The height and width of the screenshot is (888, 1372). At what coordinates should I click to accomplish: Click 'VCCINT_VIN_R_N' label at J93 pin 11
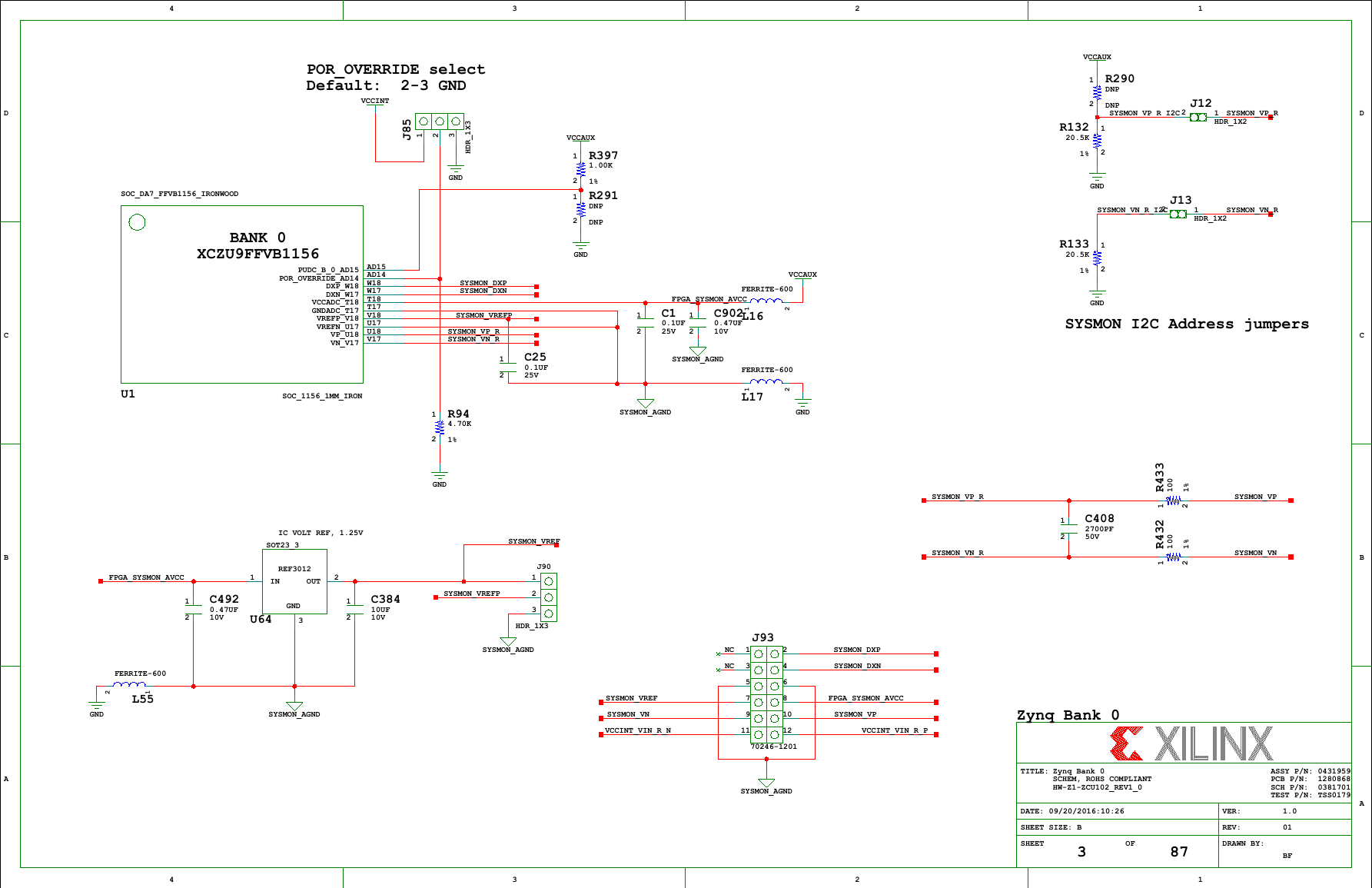click(638, 730)
